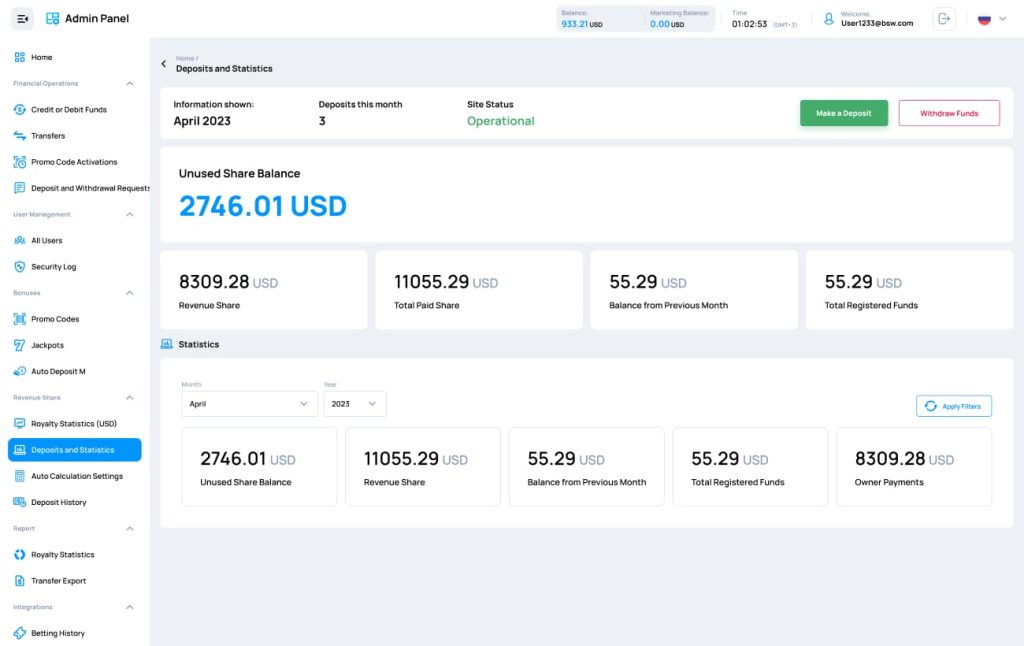Screen dimensions: 1024x646
Task: Open the Jackpots icon in sidebar
Action: [x=20, y=345]
